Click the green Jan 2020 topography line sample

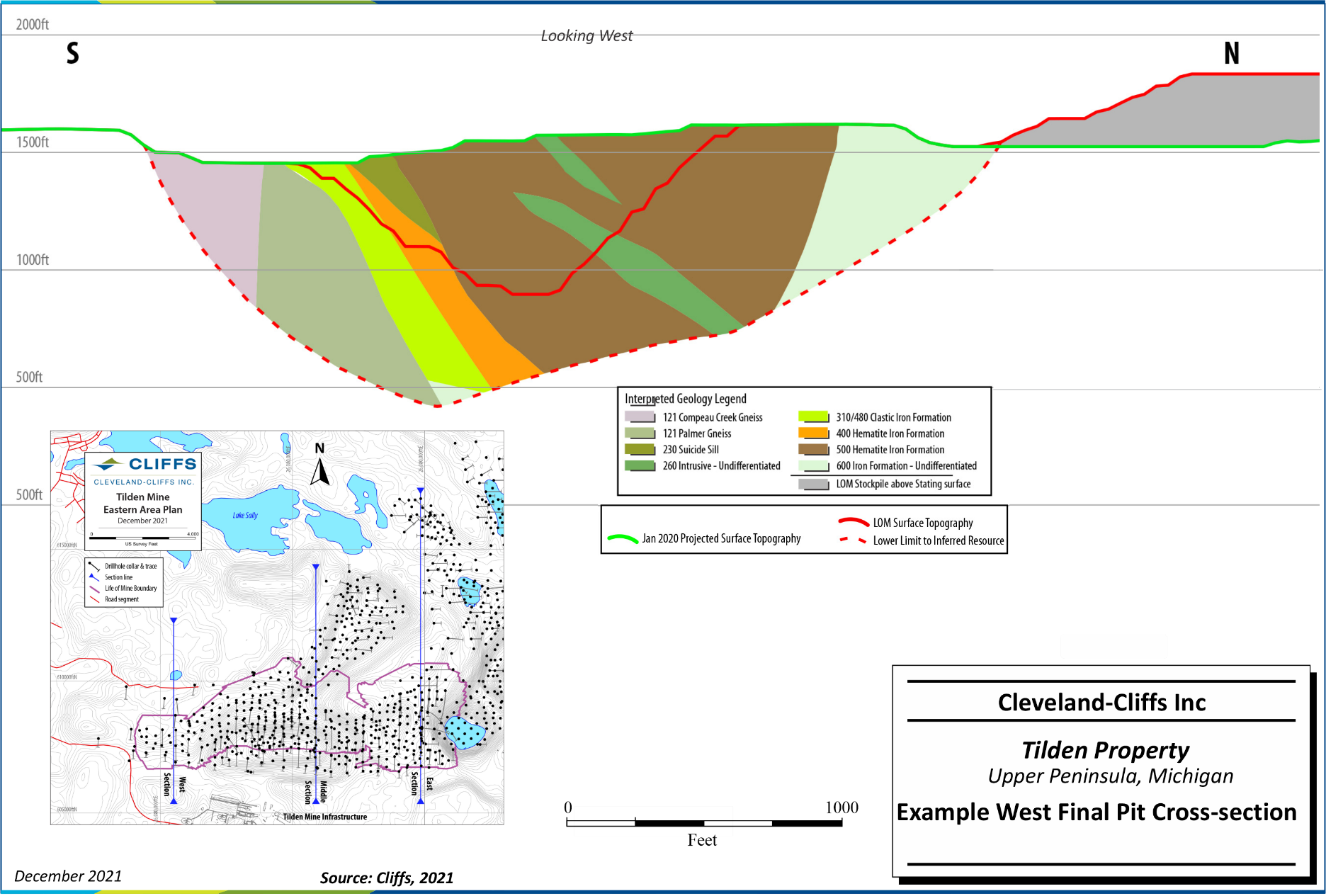[623, 539]
